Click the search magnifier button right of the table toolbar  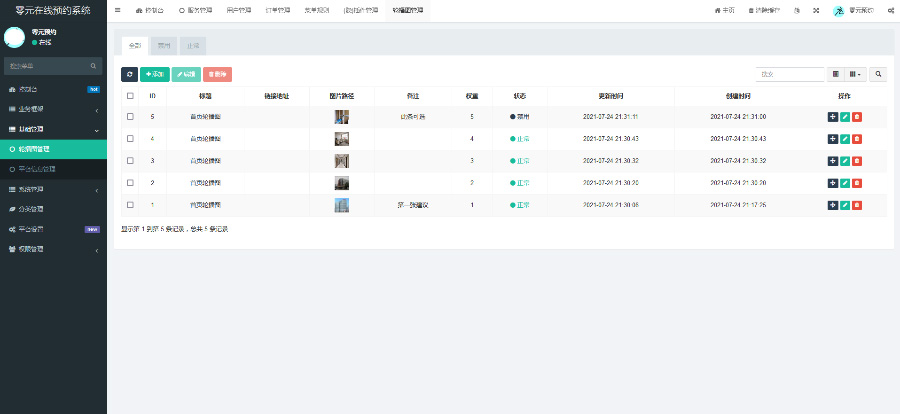pyautogui.click(x=878, y=74)
